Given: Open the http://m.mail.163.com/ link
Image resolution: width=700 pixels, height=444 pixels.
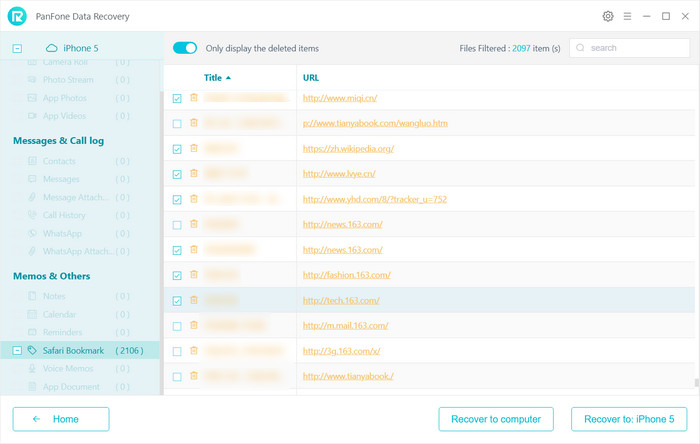Looking at the screenshot, I should point(346,325).
